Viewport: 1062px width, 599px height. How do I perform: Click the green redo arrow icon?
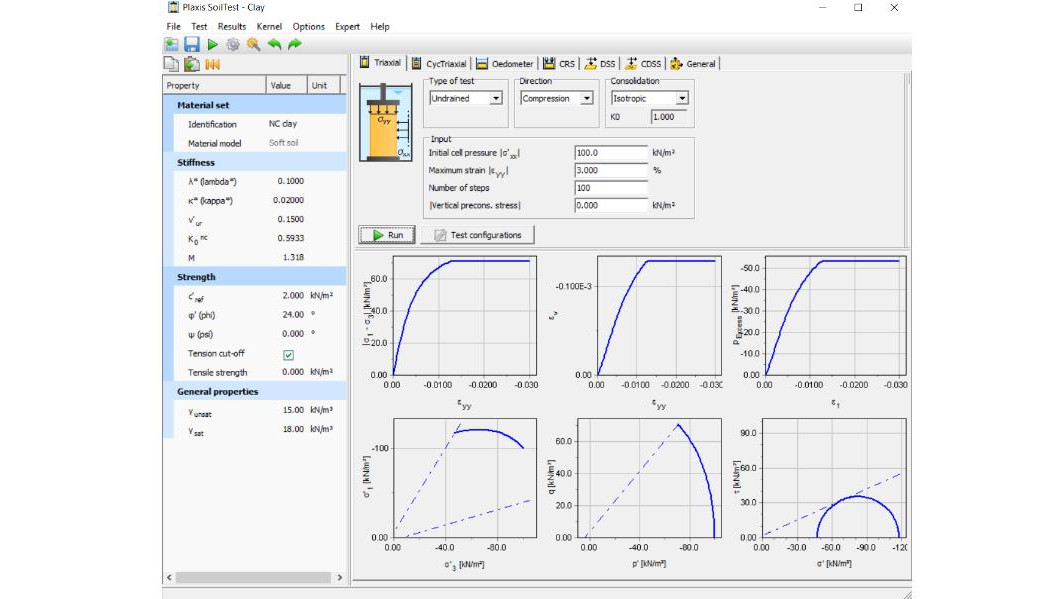click(294, 45)
